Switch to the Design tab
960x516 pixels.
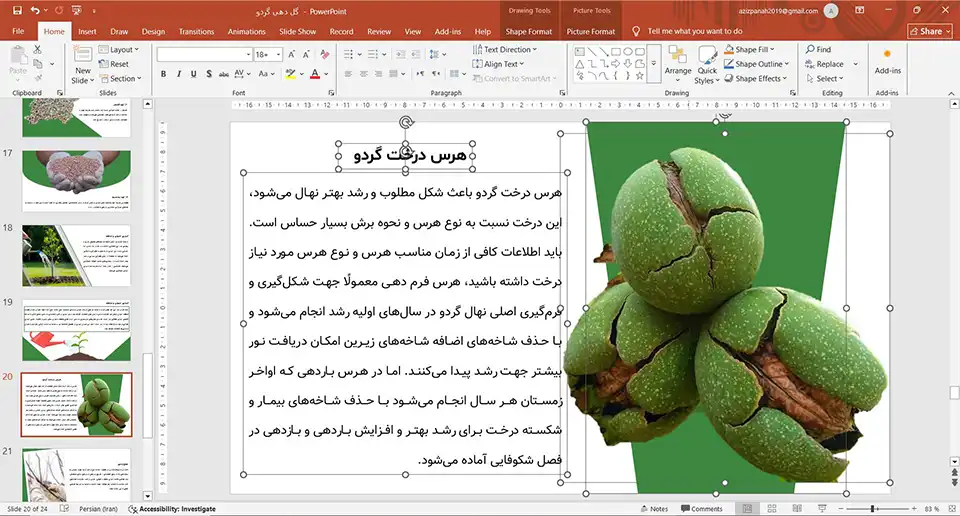pos(153,31)
